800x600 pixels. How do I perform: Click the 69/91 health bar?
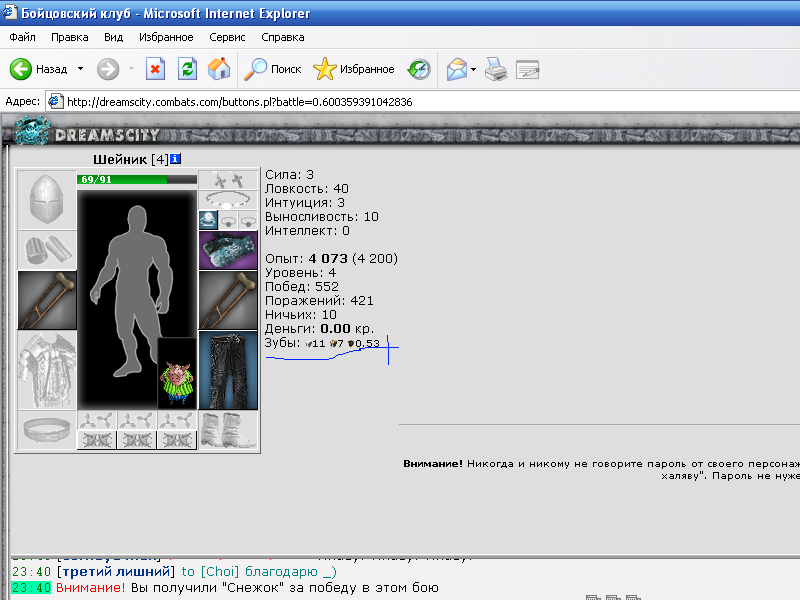[x=137, y=180]
